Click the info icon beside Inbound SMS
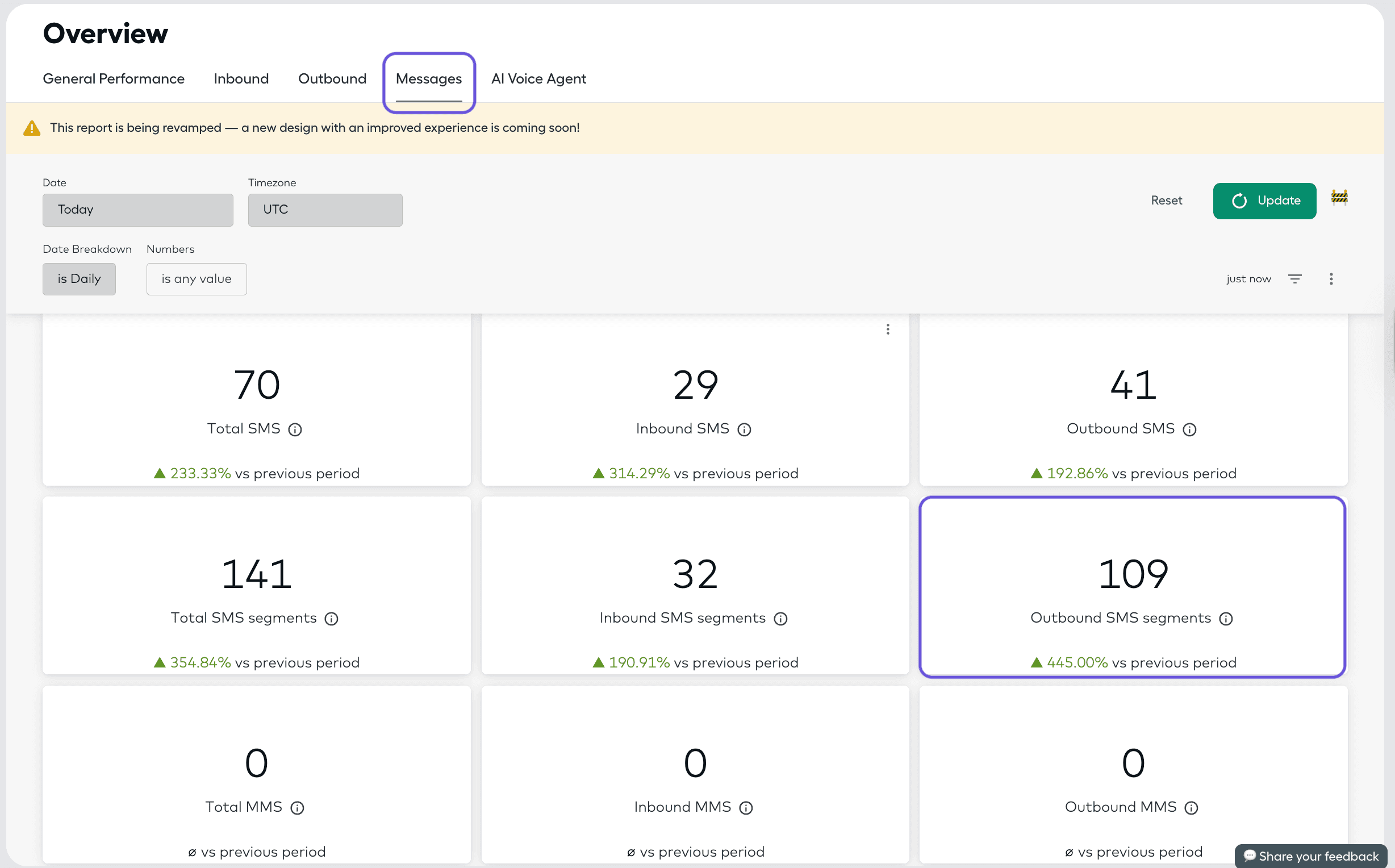 pyautogui.click(x=744, y=429)
